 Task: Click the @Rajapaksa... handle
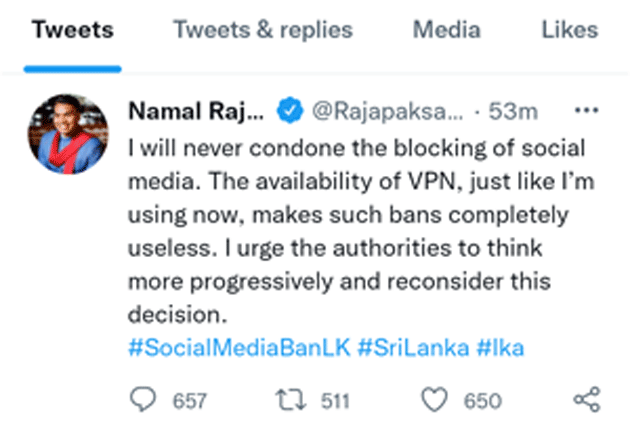pyautogui.click(x=388, y=111)
